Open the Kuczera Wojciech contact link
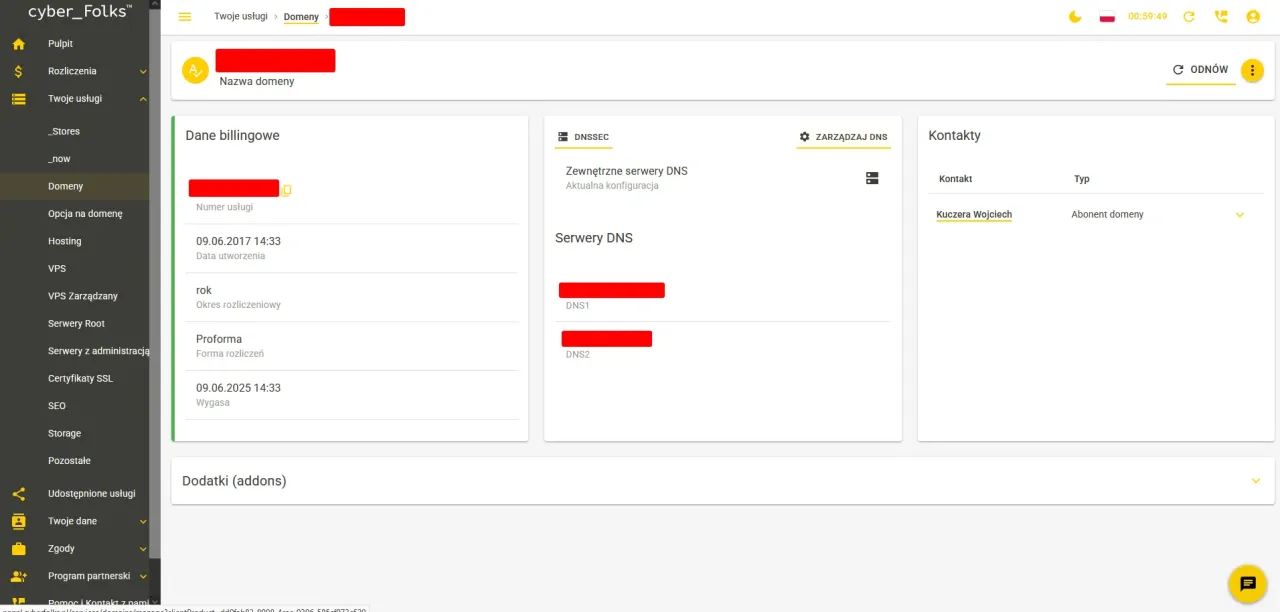This screenshot has width=1280, height=612. (x=973, y=214)
